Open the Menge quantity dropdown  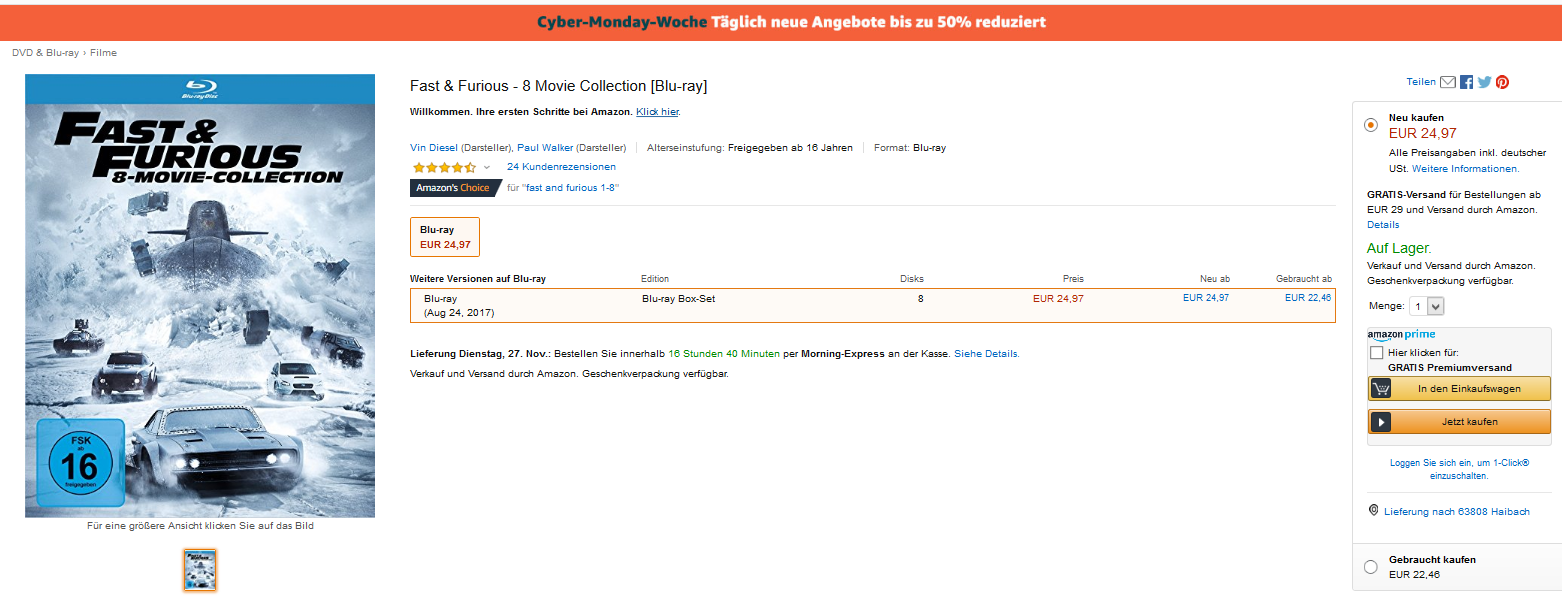coord(1427,307)
